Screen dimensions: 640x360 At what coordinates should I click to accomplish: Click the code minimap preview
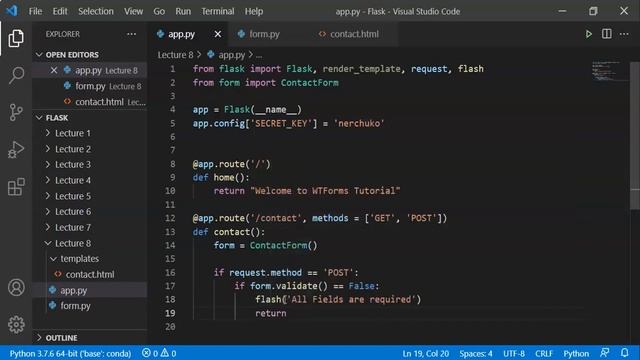click(x=609, y=71)
